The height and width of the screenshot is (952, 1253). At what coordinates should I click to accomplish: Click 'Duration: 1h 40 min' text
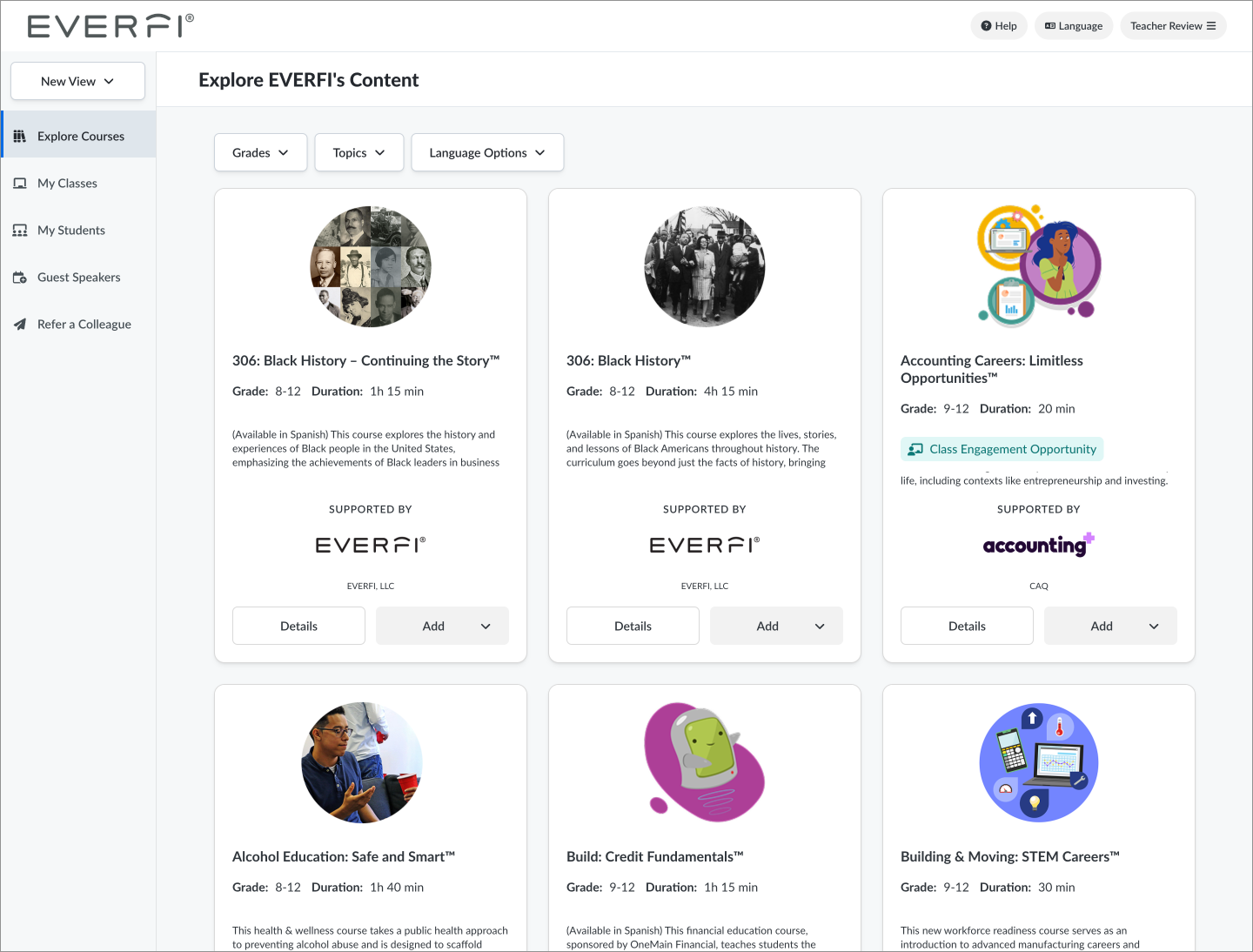pos(367,888)
